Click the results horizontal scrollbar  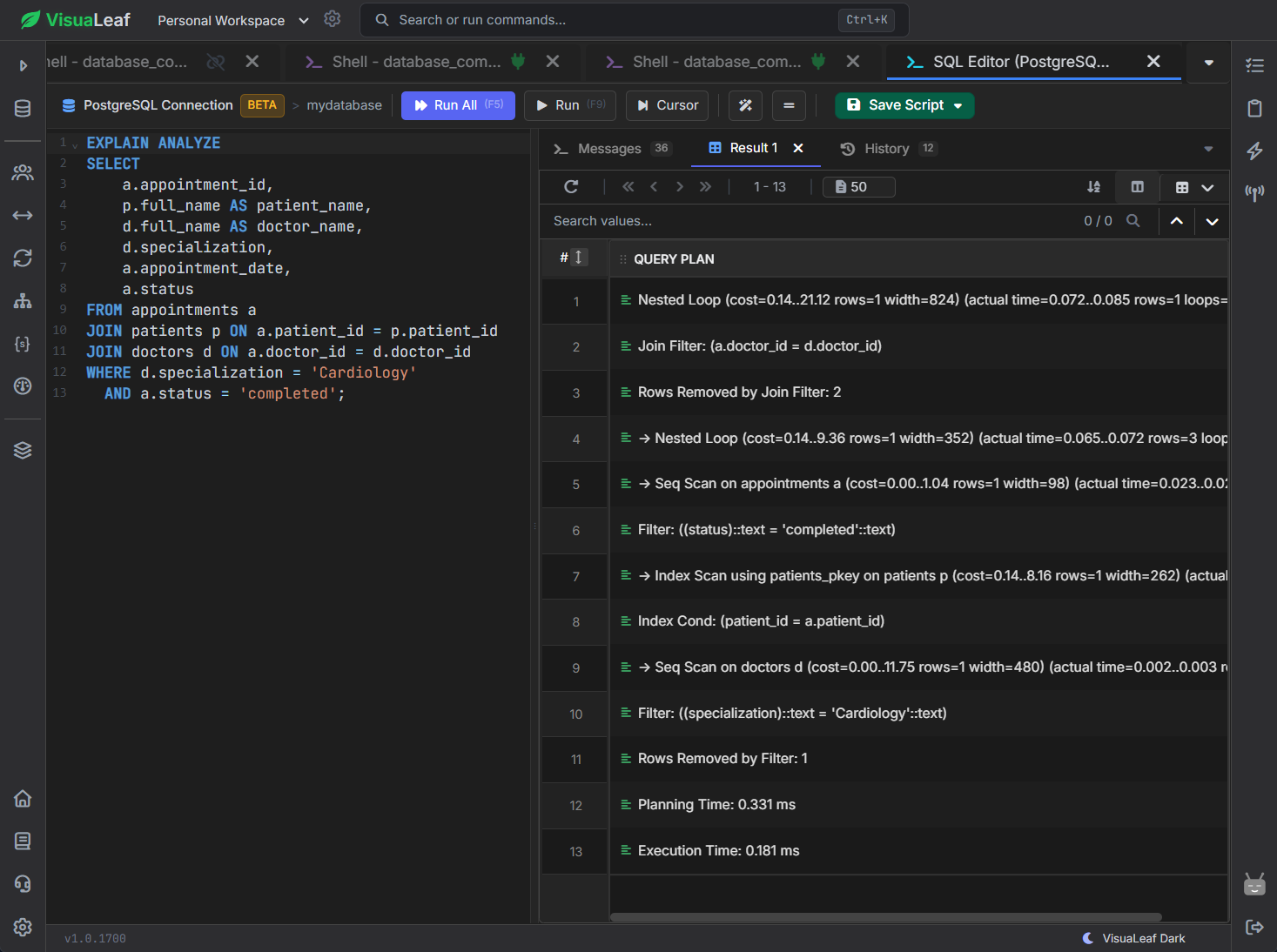pos(886,916)
